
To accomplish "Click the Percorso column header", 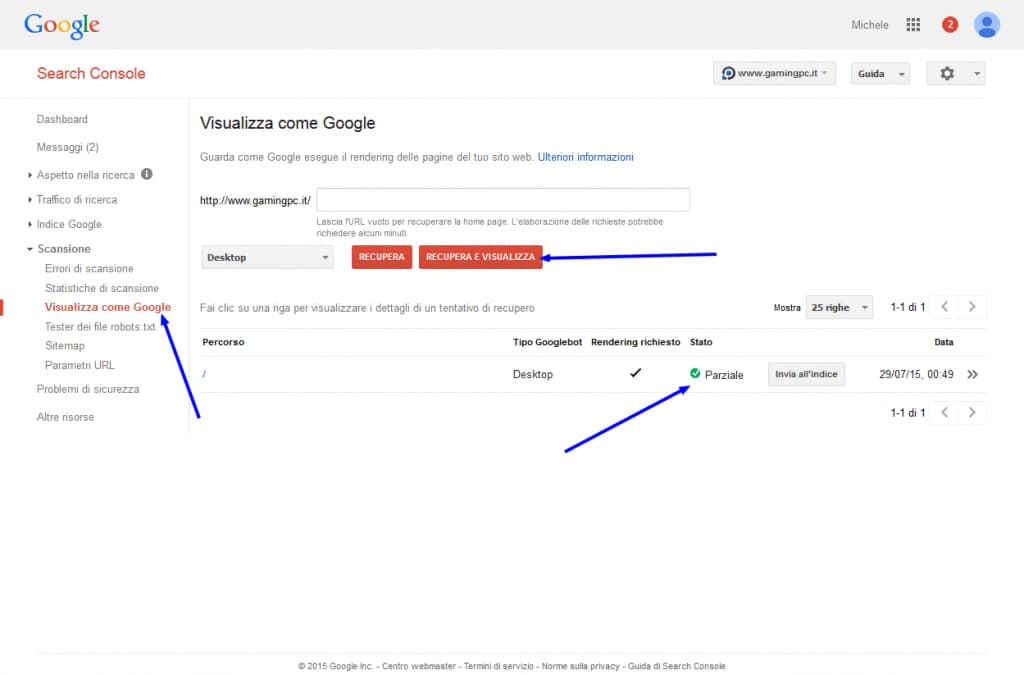I will pos(223,342).
